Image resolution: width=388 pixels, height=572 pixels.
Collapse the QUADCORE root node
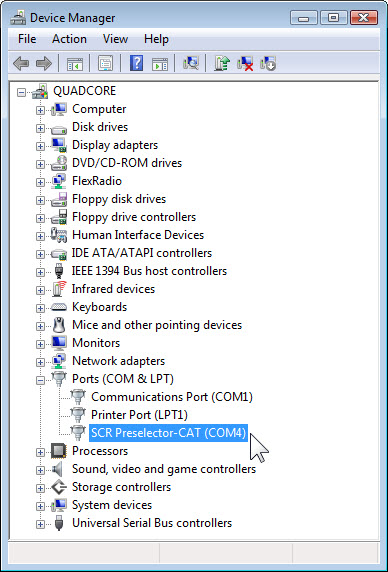tap(22, 92)
